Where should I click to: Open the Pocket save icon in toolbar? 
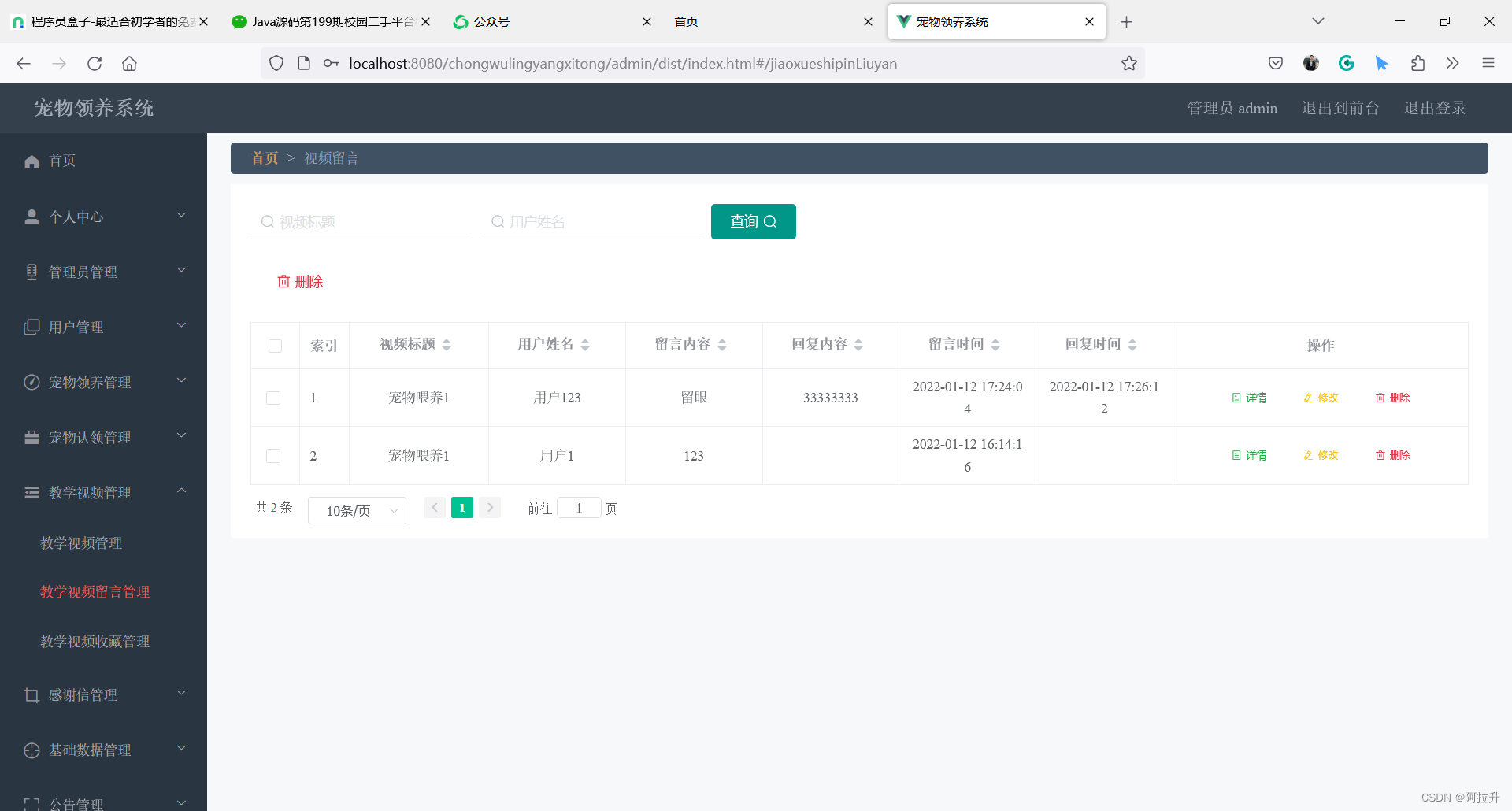[1276, 64]
